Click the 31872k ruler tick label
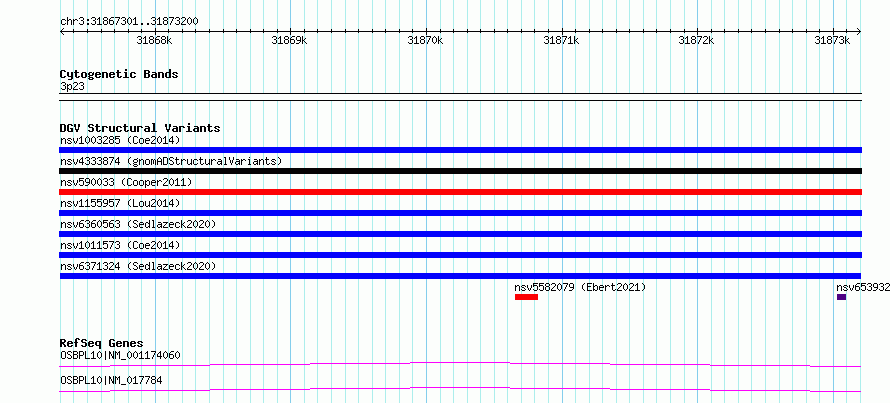The height and width of the screenshot is (403, 890). (696, 40)
